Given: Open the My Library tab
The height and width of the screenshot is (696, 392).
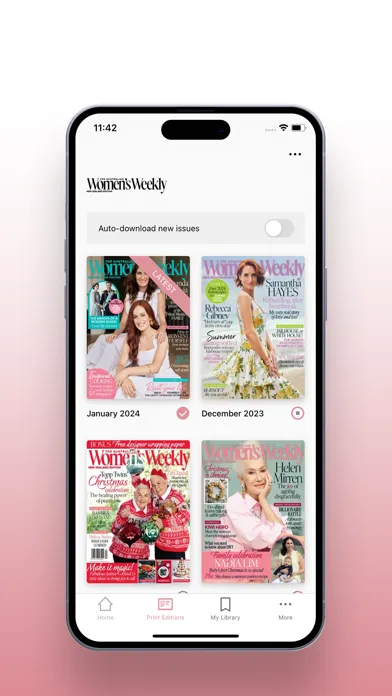Looking at the screenshot, I should (225, 609).
